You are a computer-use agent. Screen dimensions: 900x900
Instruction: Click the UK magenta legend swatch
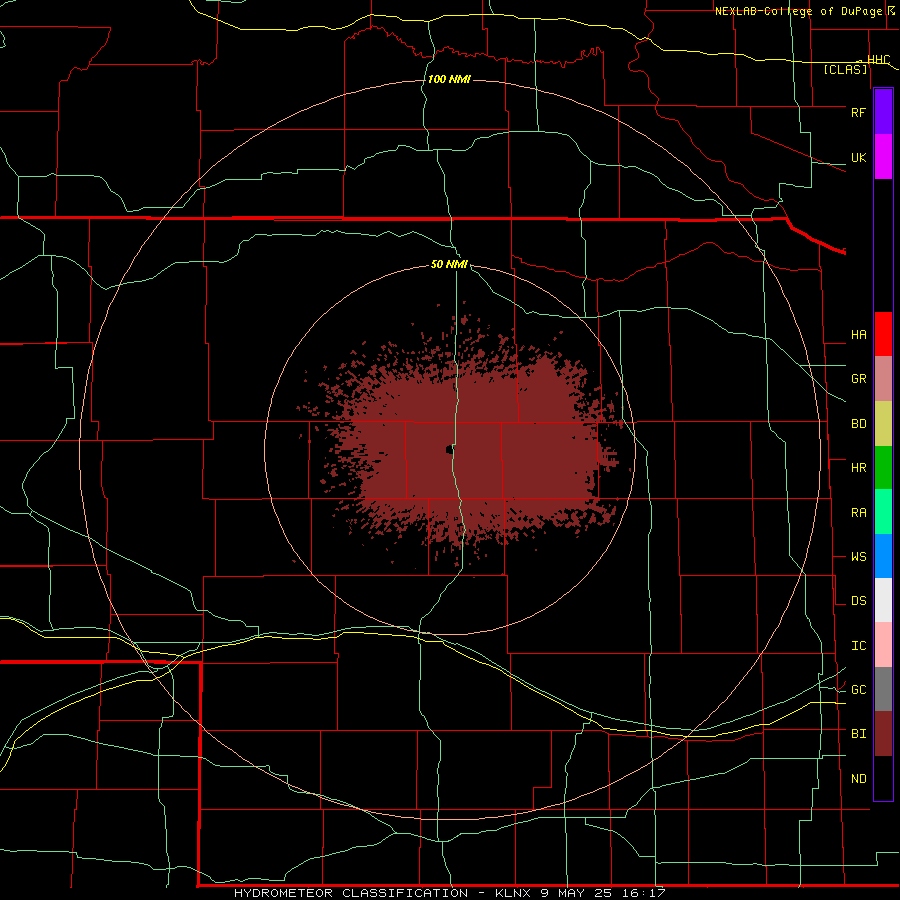tap(883, 157)
